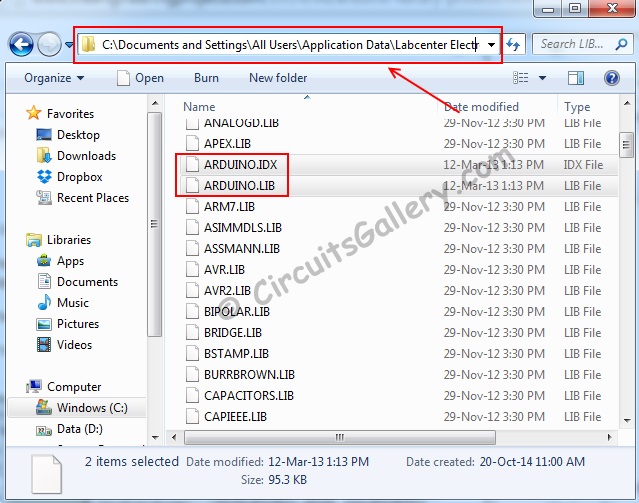Viewport: 639px width, 503px height.
Task: Click navigation pane scroll up arrow
Action: coord(155,103)
